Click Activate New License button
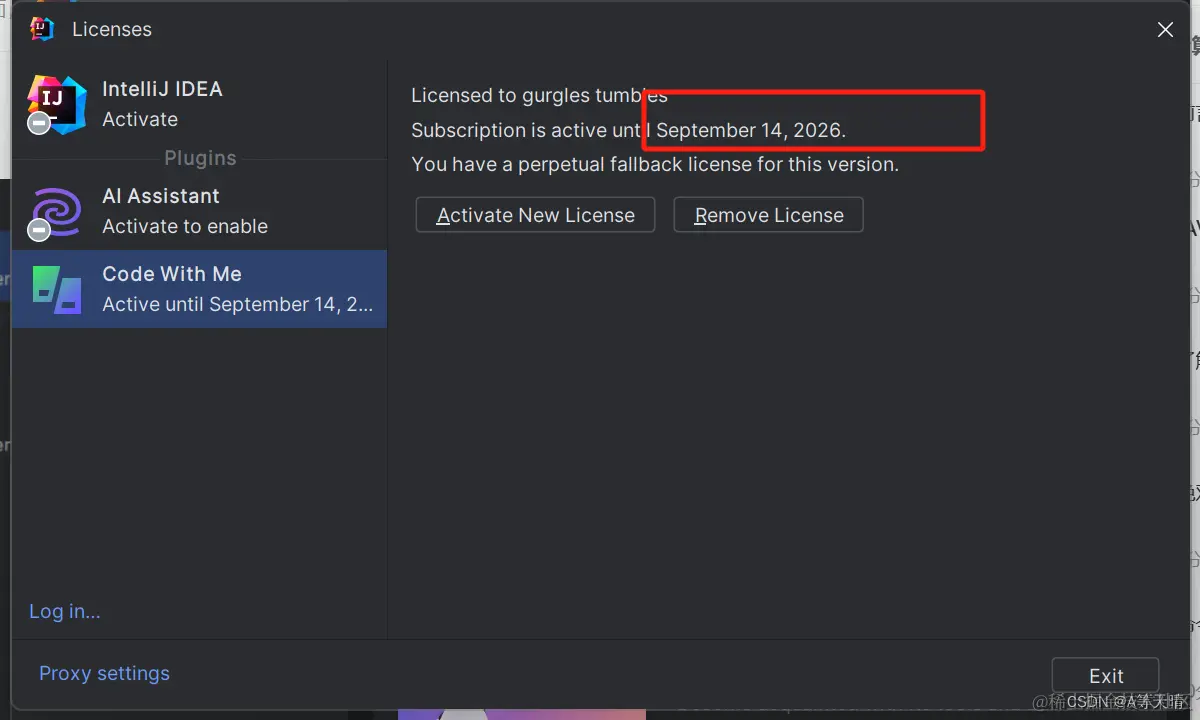 pyautogui.click(x=535, y=215)
